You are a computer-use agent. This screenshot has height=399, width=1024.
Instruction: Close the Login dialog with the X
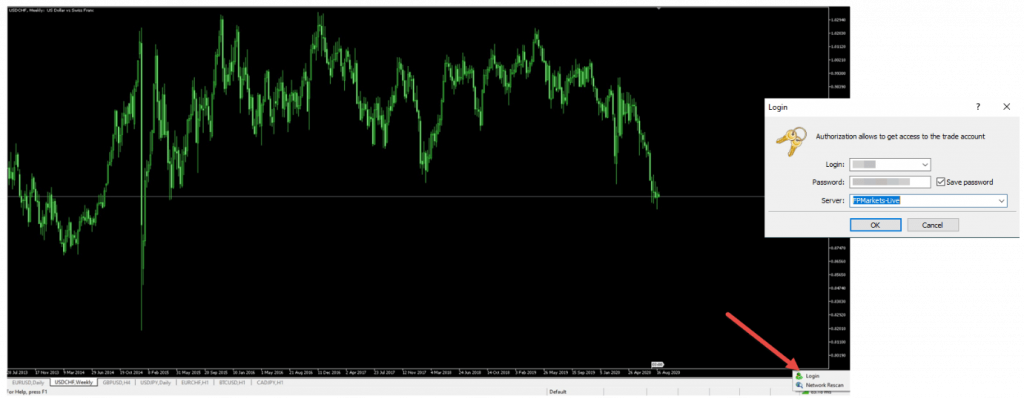click(x=1006, y=106)
